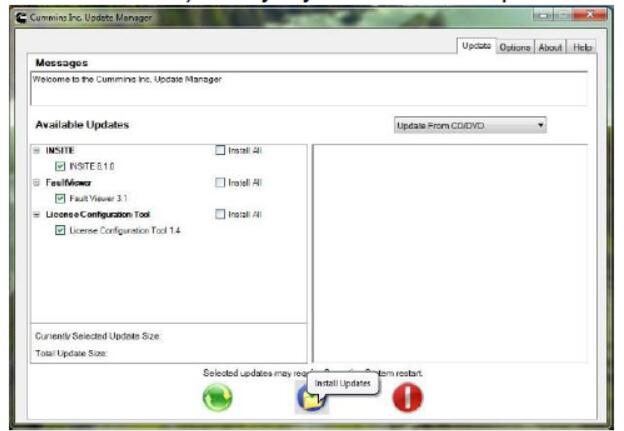
Task: Click the Install Updates folder icon
Action: 312,398
